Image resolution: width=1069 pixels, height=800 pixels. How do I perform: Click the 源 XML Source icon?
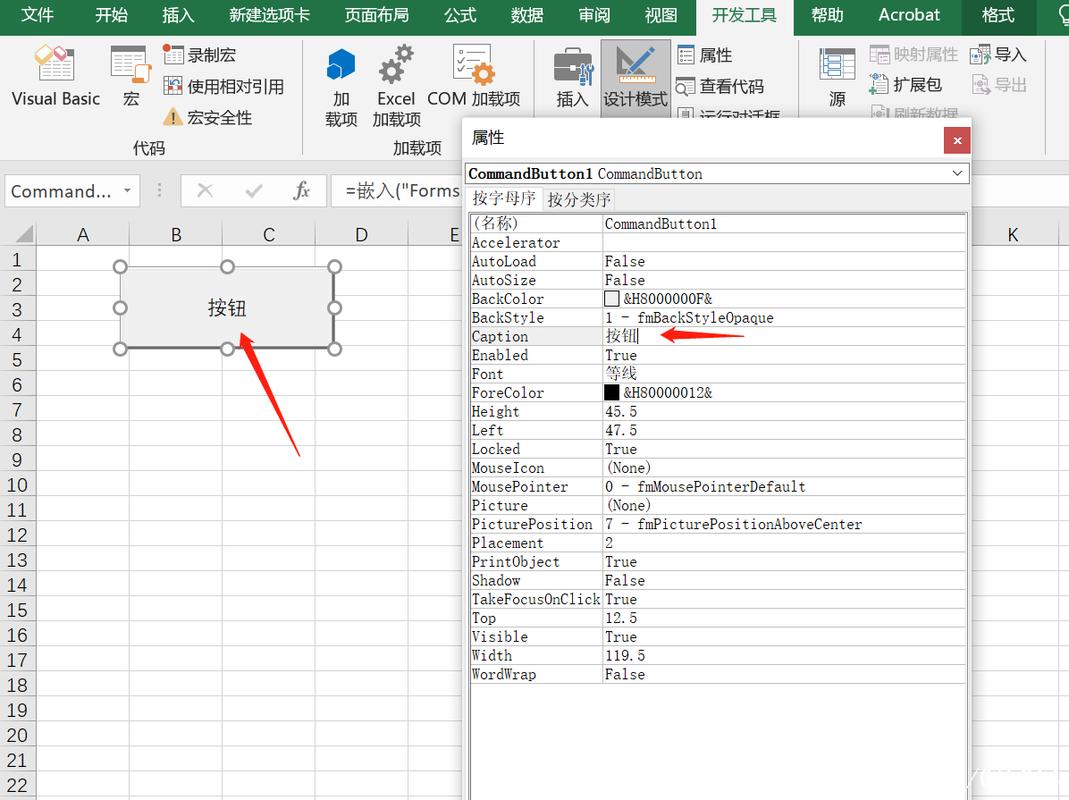[836, 75]
